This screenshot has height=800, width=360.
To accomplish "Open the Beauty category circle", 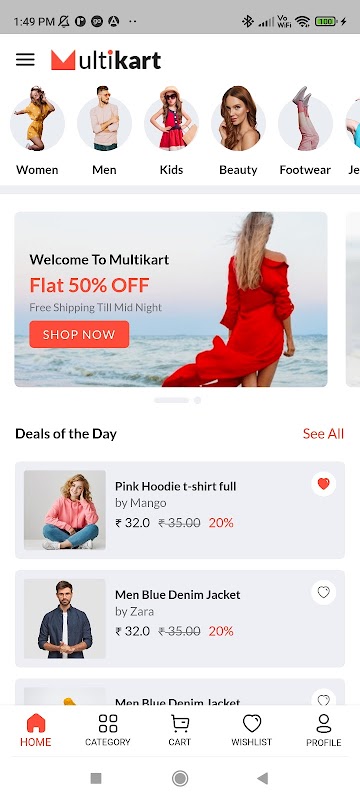I will (x=238, y=122).
